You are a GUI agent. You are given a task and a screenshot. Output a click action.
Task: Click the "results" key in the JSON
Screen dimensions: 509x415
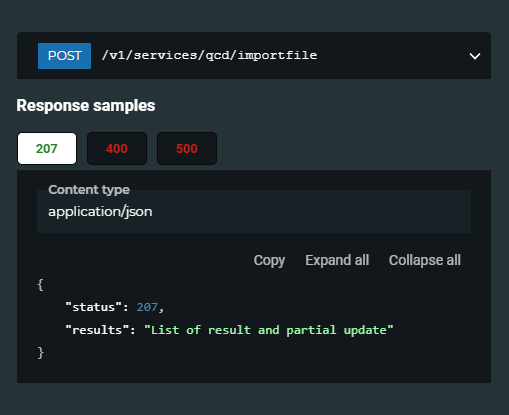pyautogui.click(x=97, y=330)
